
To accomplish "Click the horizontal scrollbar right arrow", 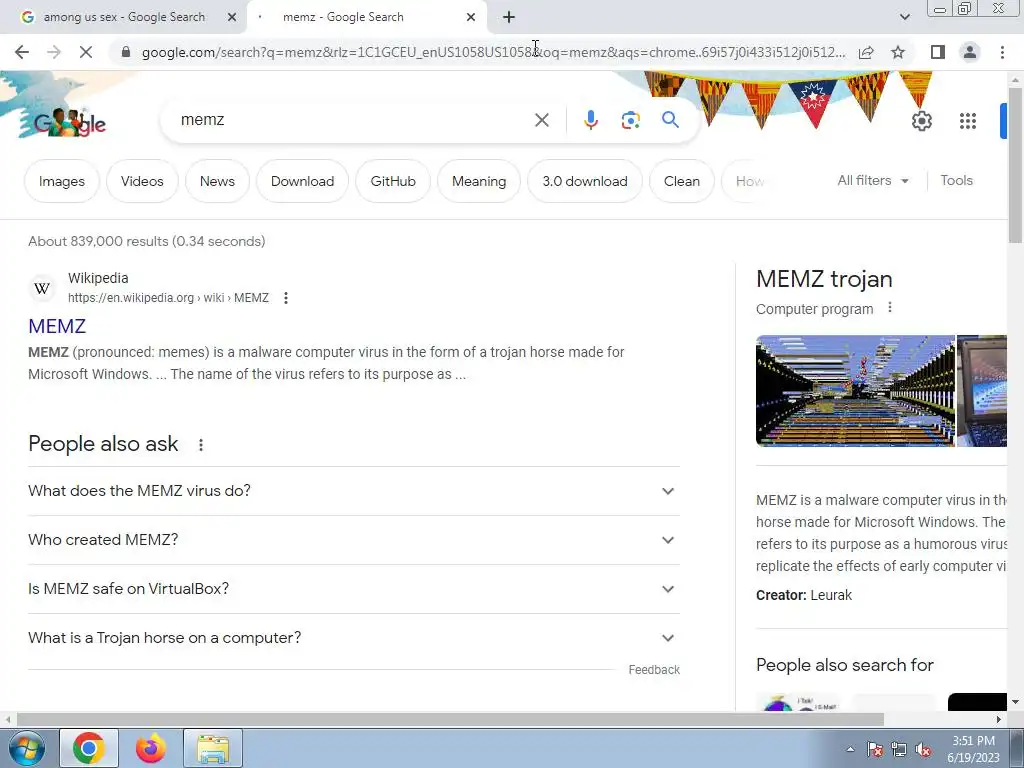I will [999, 719].
